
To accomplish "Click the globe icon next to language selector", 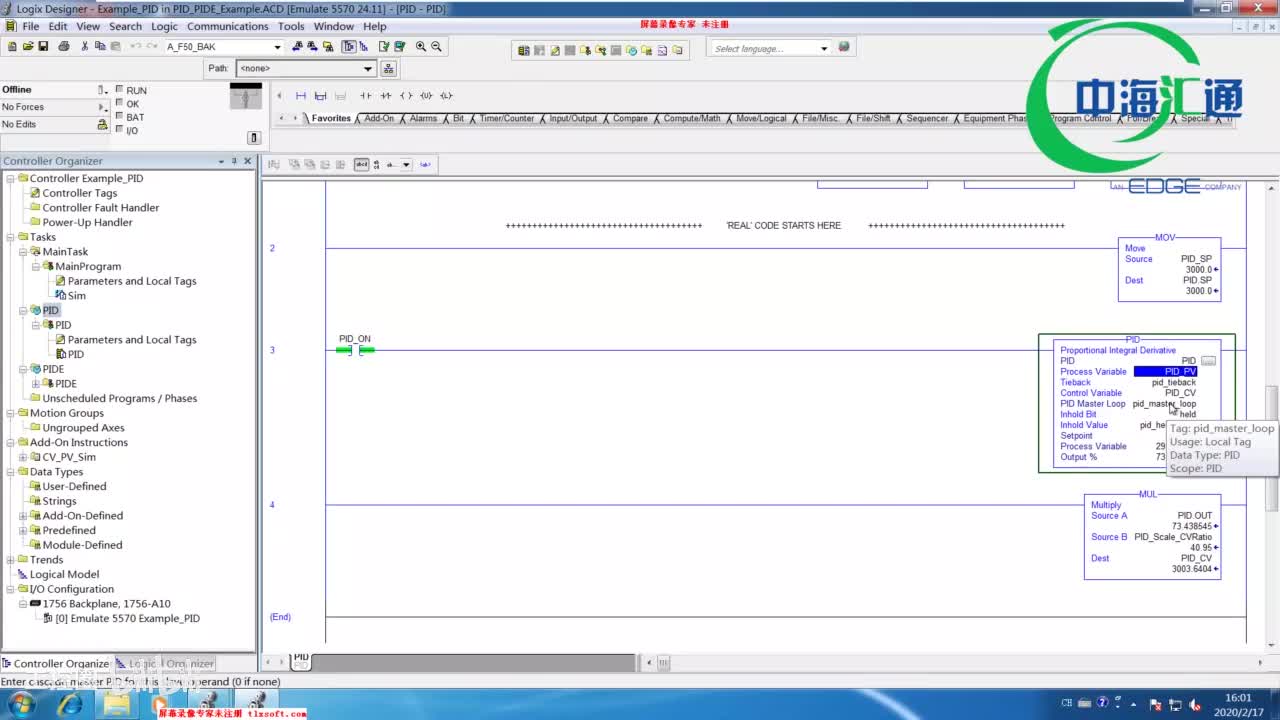I will coord(844,47).
